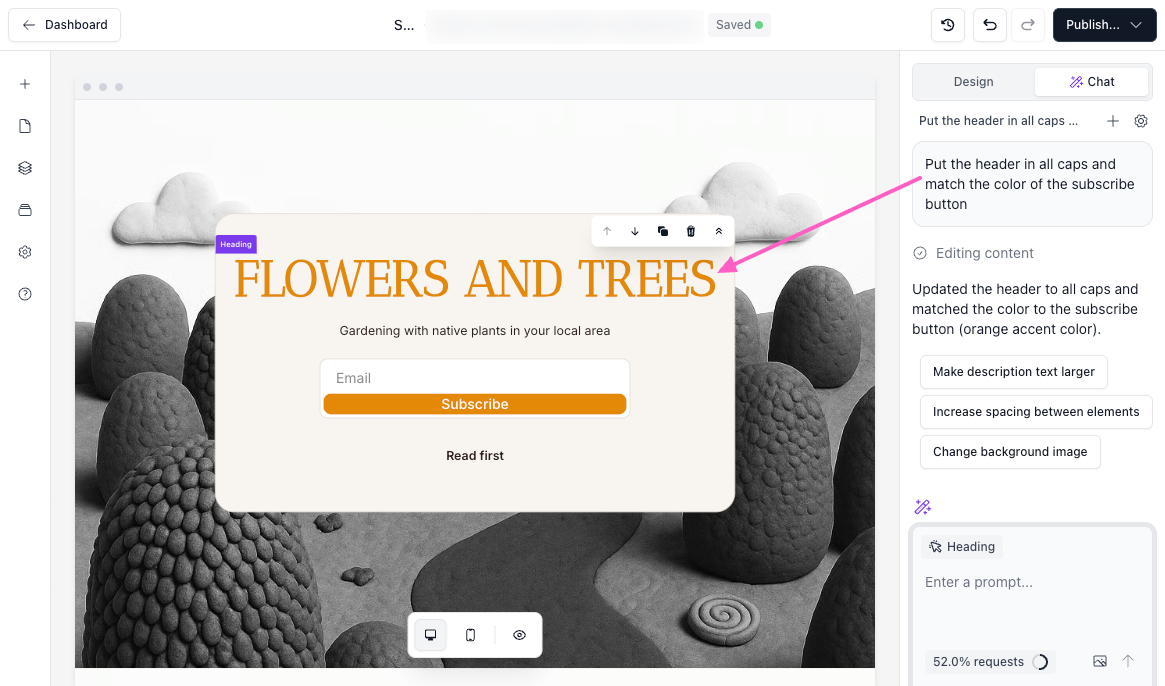The height and width of the screenshot is (686, 1165).
Task: Open version history clock icon
Action: click(x=948, y=25)
